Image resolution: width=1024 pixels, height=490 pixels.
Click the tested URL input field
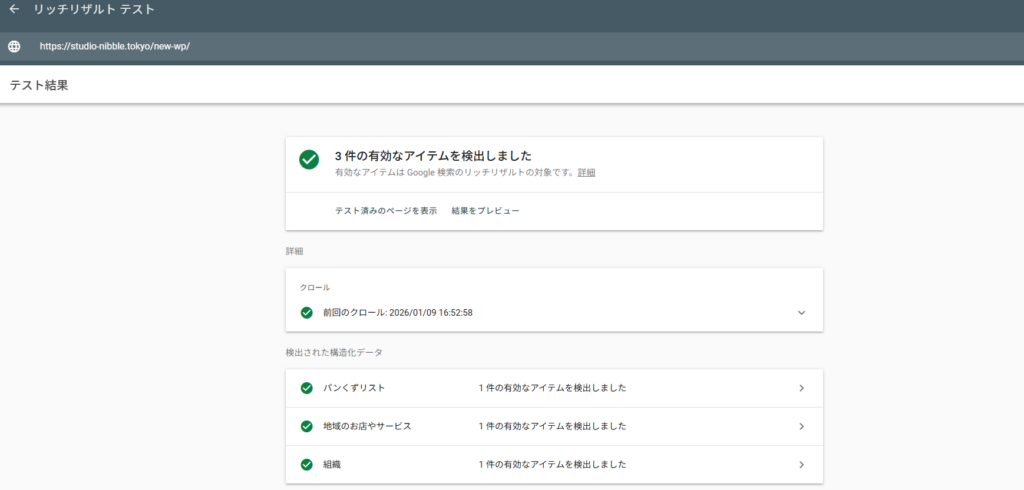point(300,46)
